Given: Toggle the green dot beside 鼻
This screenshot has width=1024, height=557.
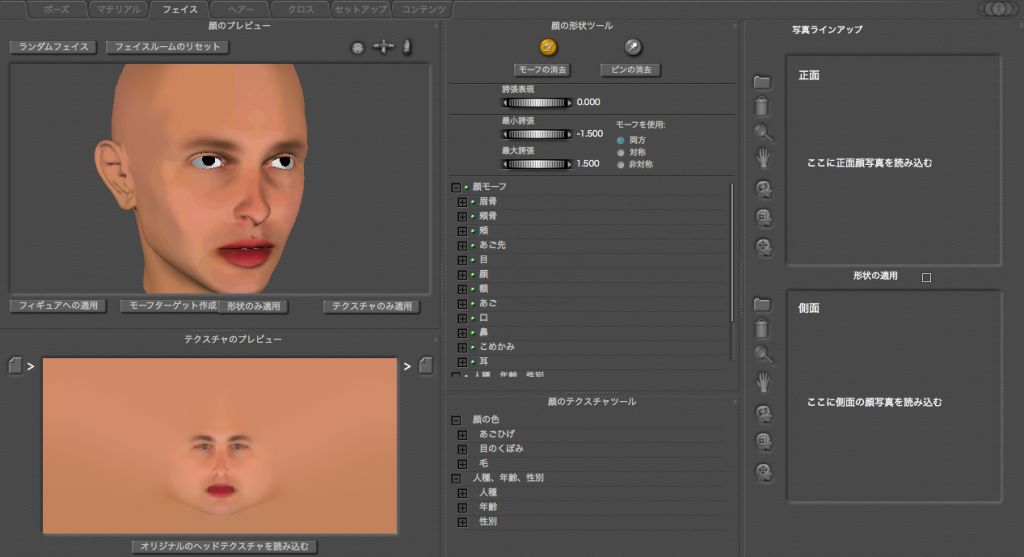Looking at the screenshot, I should [473, 333].
